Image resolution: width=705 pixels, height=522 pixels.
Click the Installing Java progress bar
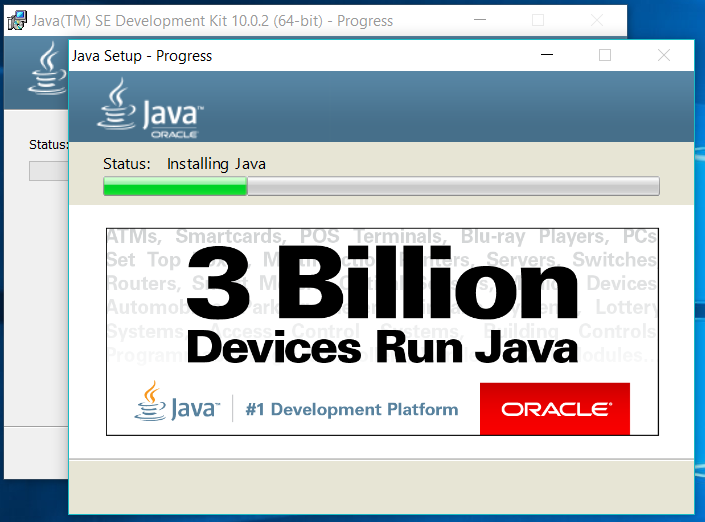click(381, 186)
